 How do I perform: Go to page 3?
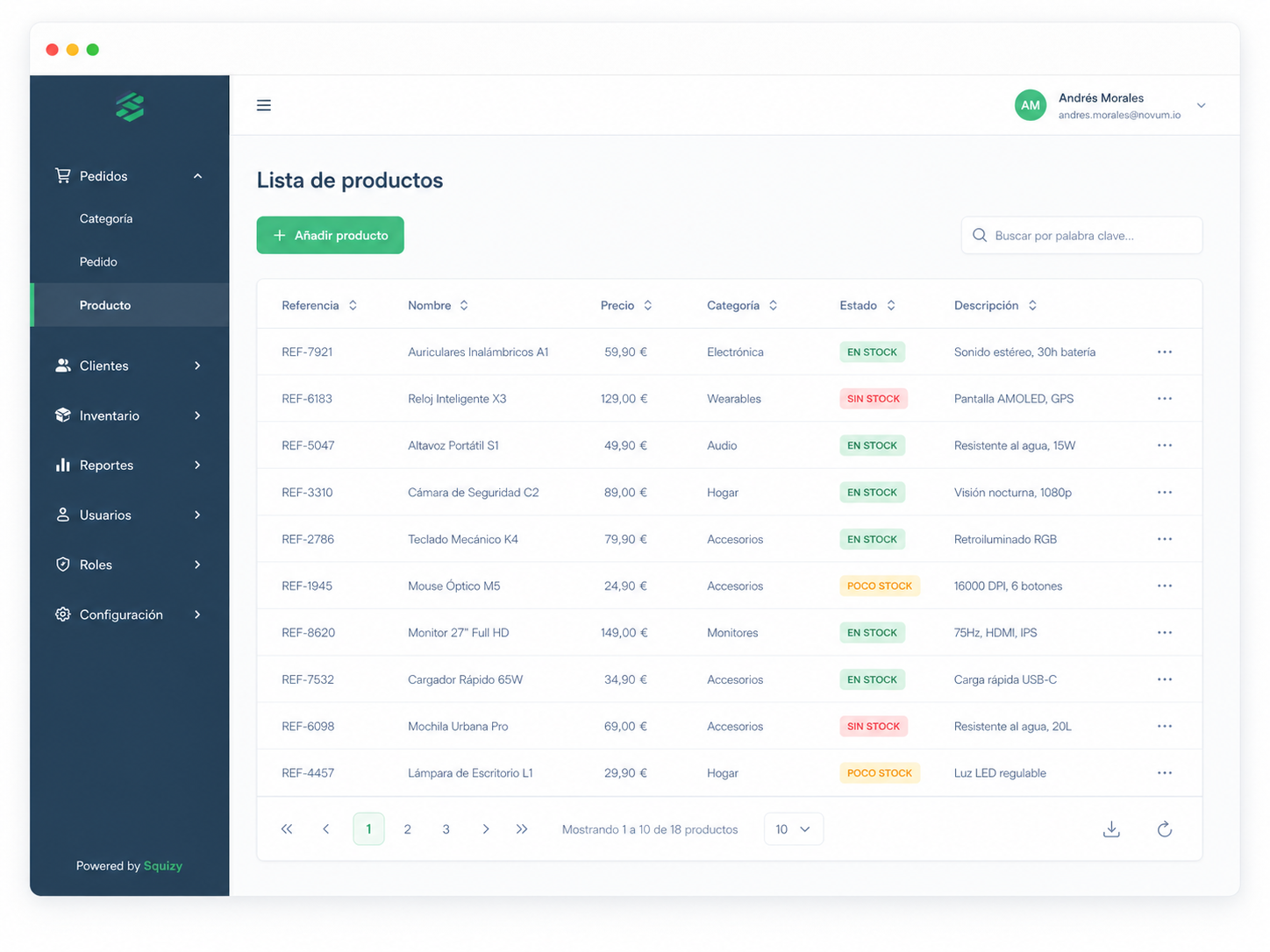pos(446,829)
